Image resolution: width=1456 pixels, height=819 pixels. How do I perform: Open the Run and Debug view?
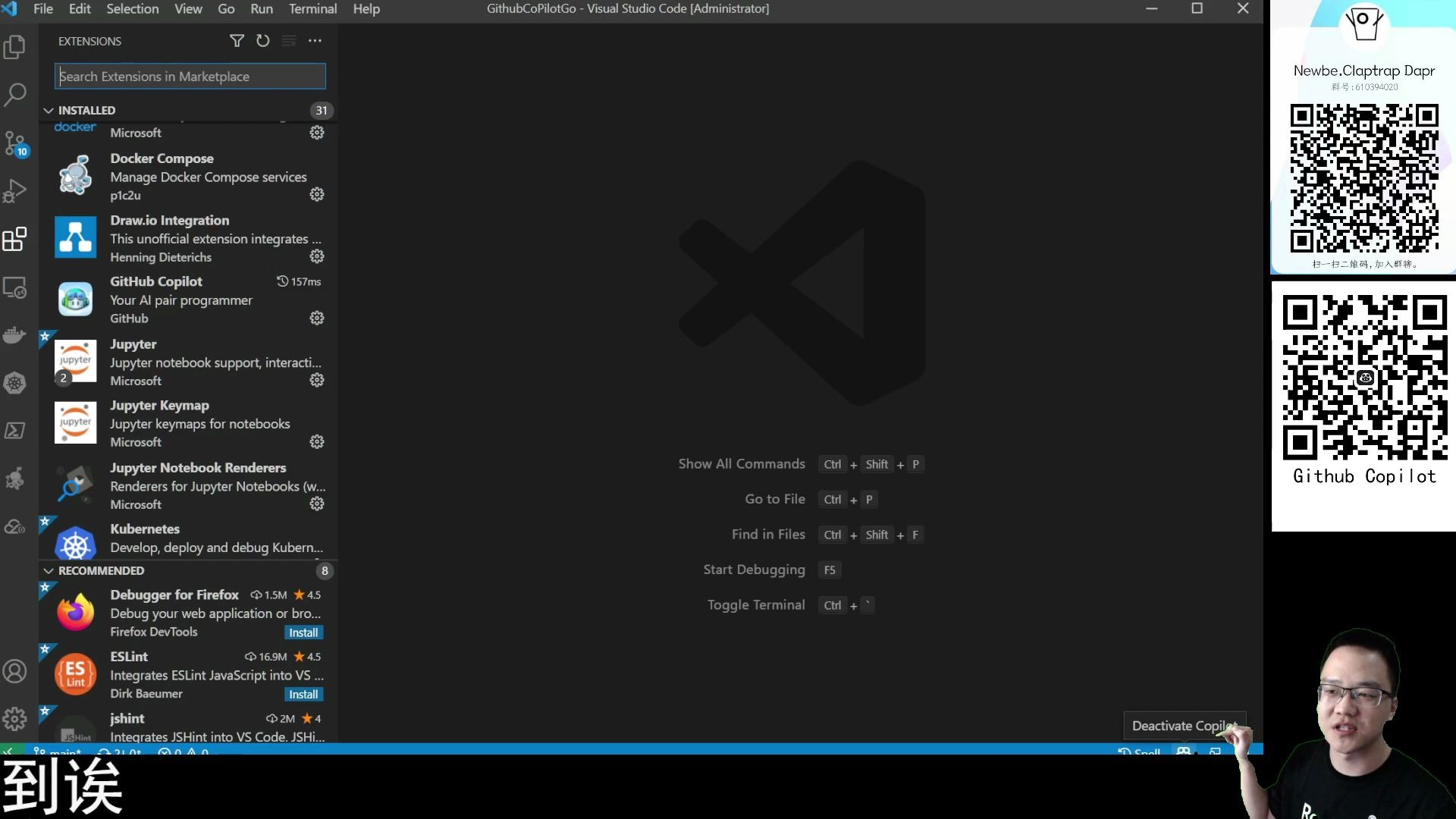[x=15, y=190]
